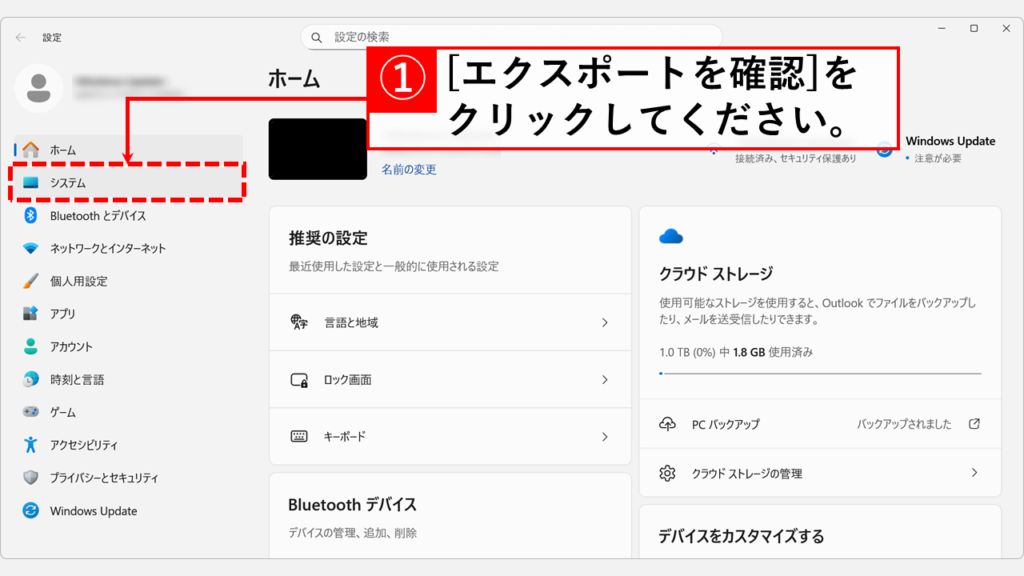
Task: Select Windows Update in the sidebar
Action: click(x=93, y=511)
